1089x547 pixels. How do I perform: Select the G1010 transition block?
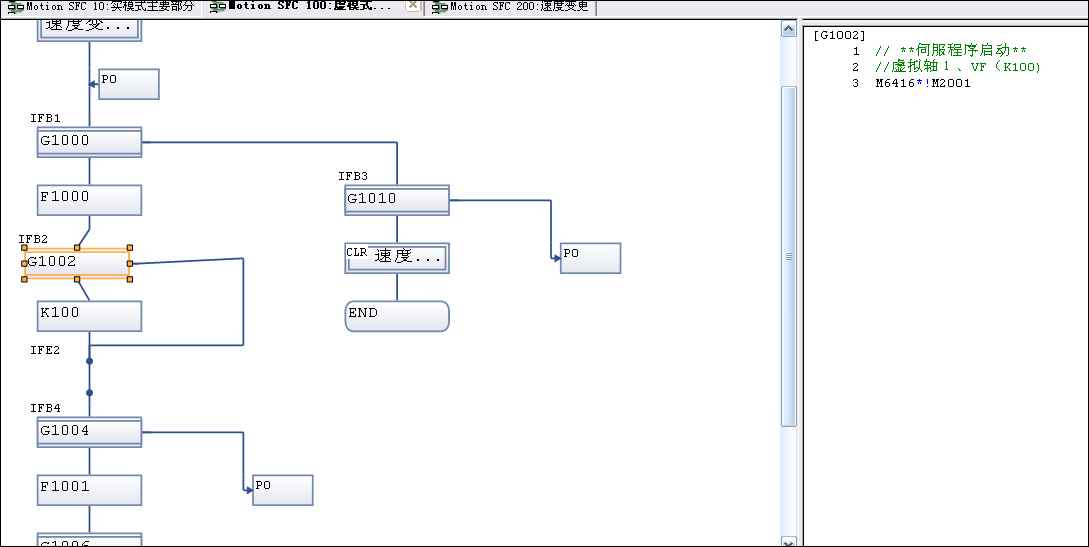coord(396,200)
